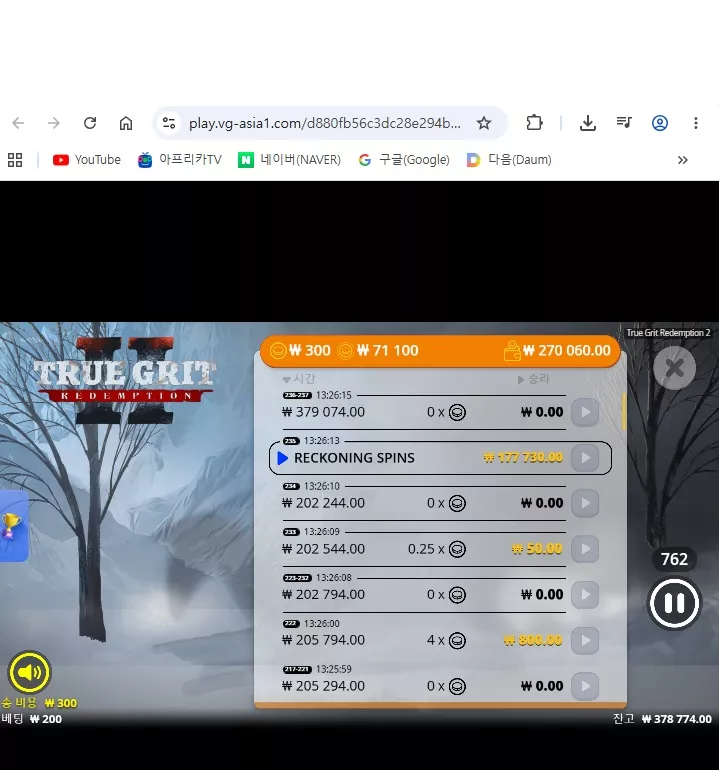
Task: Replay the 13:26:15 round
Action: coord(585,412)
